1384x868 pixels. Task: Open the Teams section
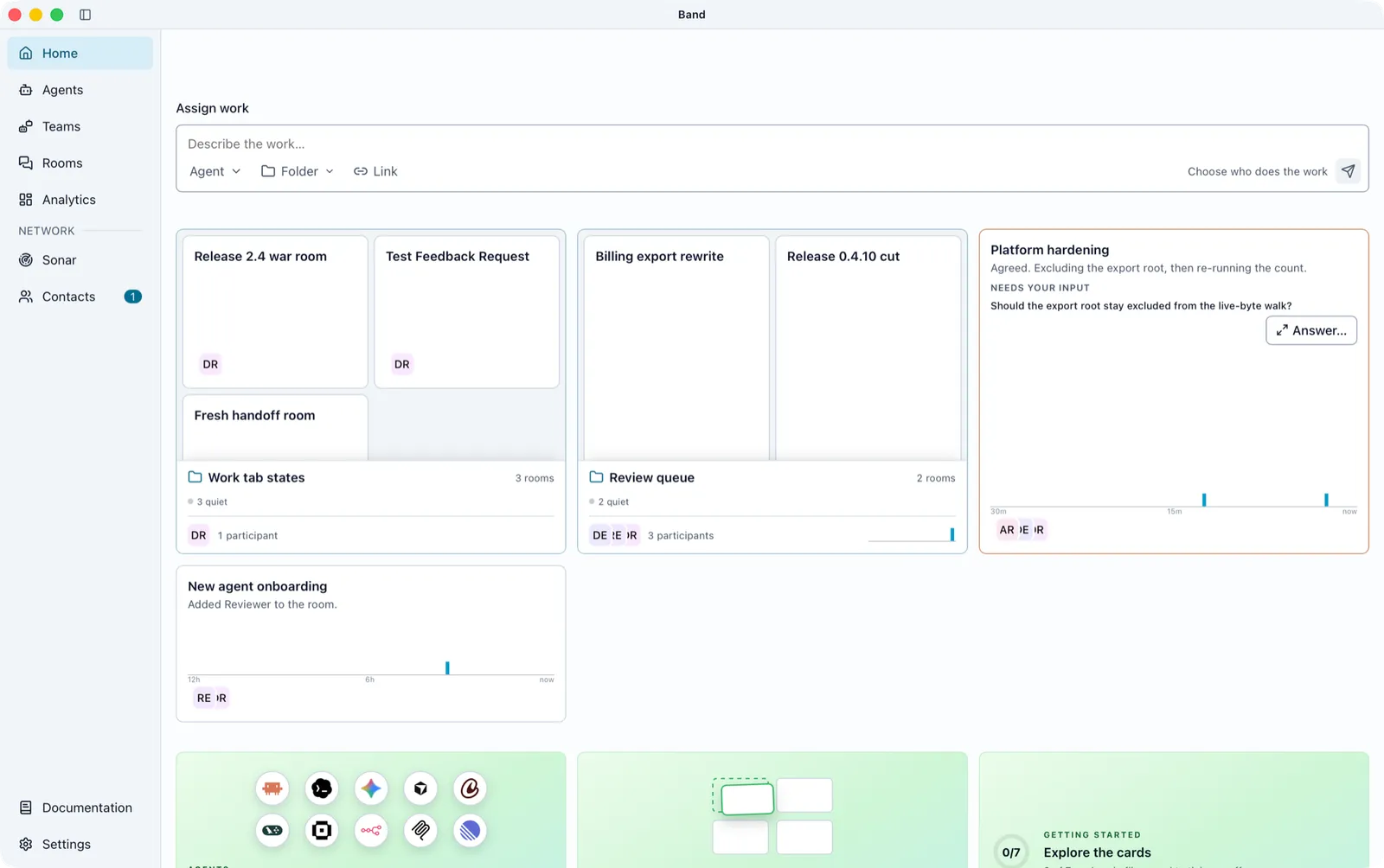(80, 126)
